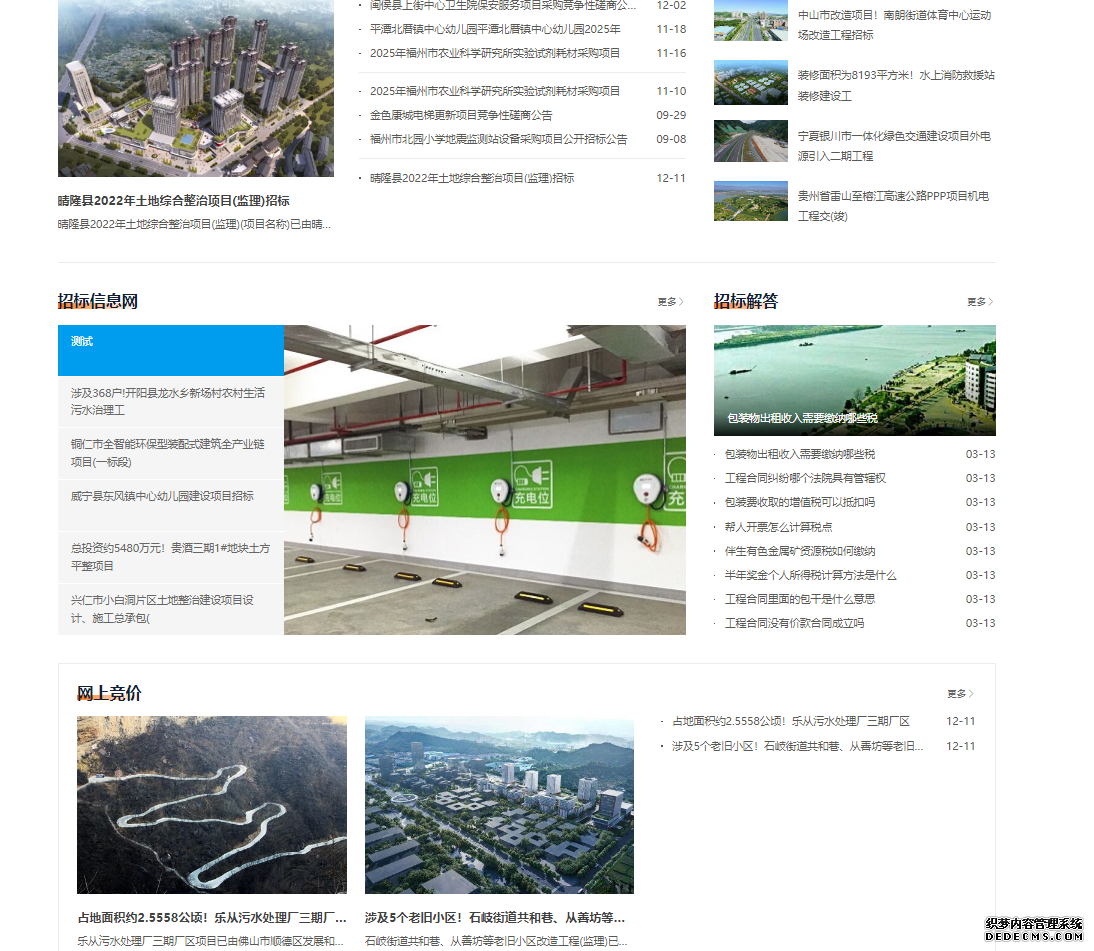Open the 工程合同纠纷哪个法院具有管辖权 article
The width and height of the screenshot is (1094, 951).
[x=805, y=478]
